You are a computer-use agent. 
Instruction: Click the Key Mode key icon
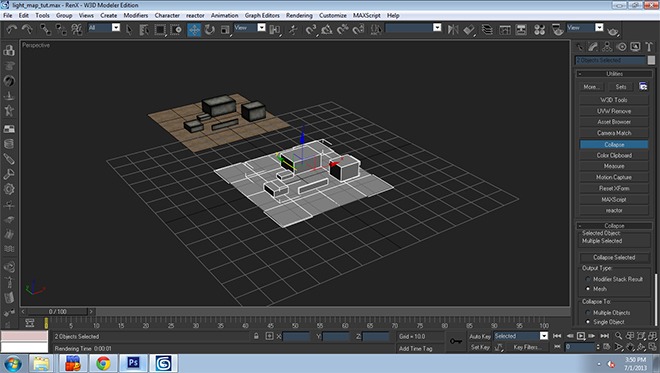(x=455, y=341)
